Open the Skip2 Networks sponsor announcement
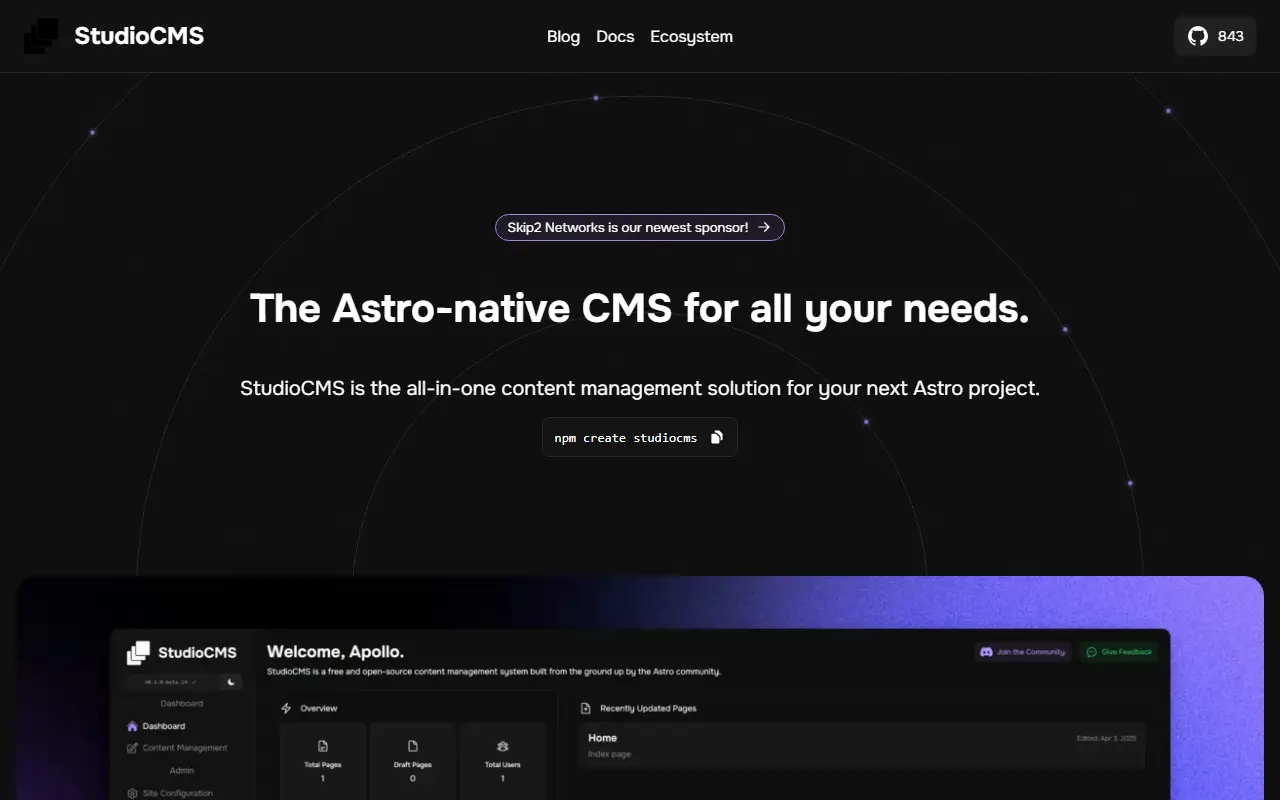Screen dimensions: 1280x800 640,227
